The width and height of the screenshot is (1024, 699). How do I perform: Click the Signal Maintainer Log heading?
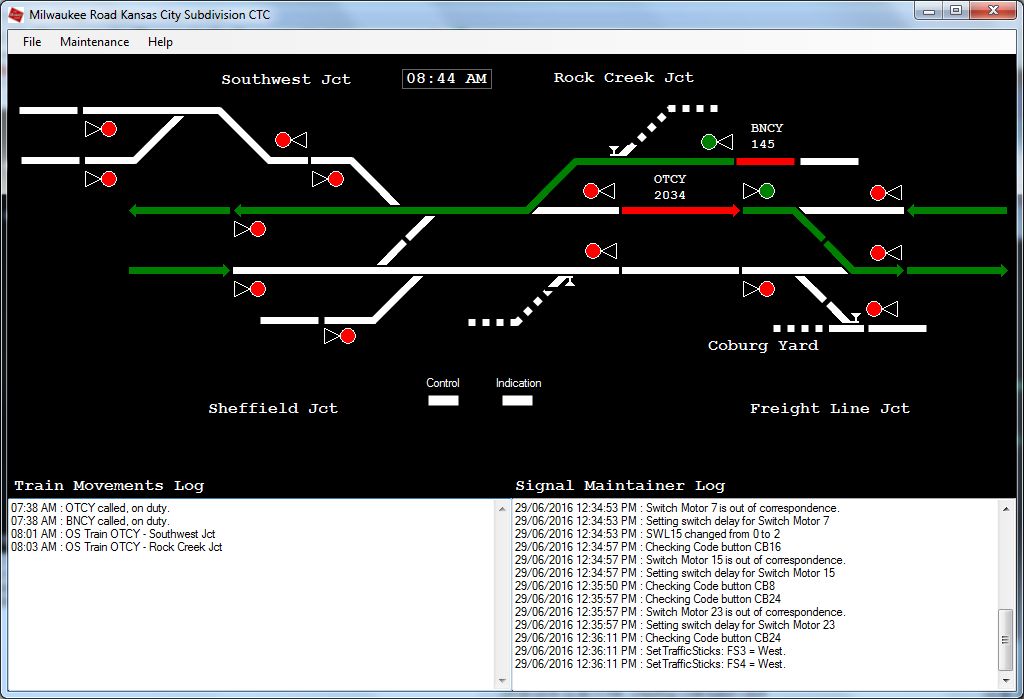[x=620, y=485]
